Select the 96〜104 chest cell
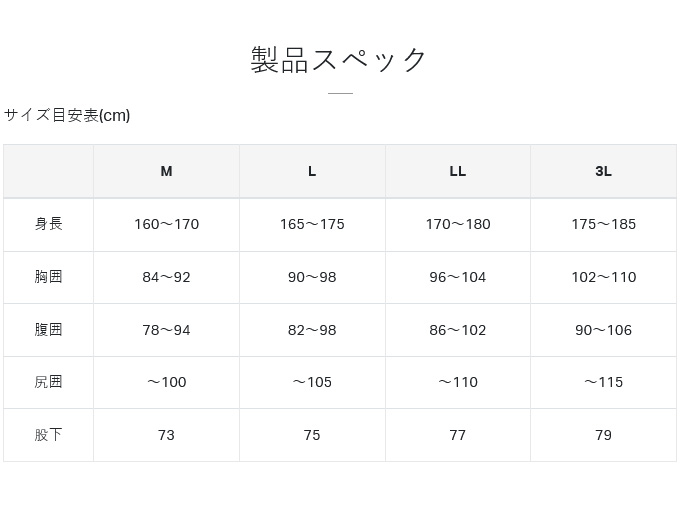This screenshot has width=680, height=524. pos(458,277)
